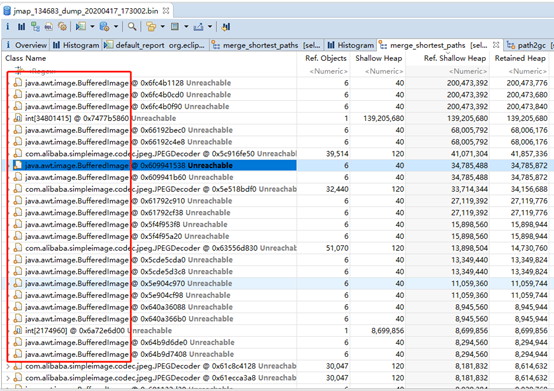Click the Find Object by Address magnifier

[x=132, y=26]
